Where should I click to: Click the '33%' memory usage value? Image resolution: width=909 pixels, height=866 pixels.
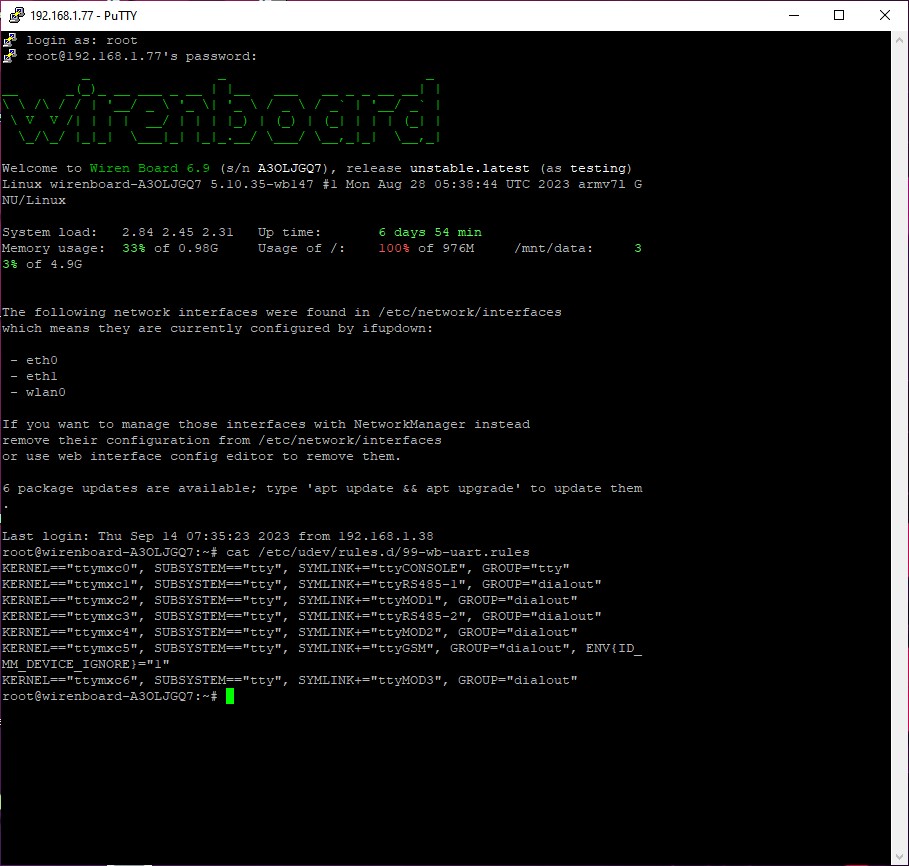[133, 248]
